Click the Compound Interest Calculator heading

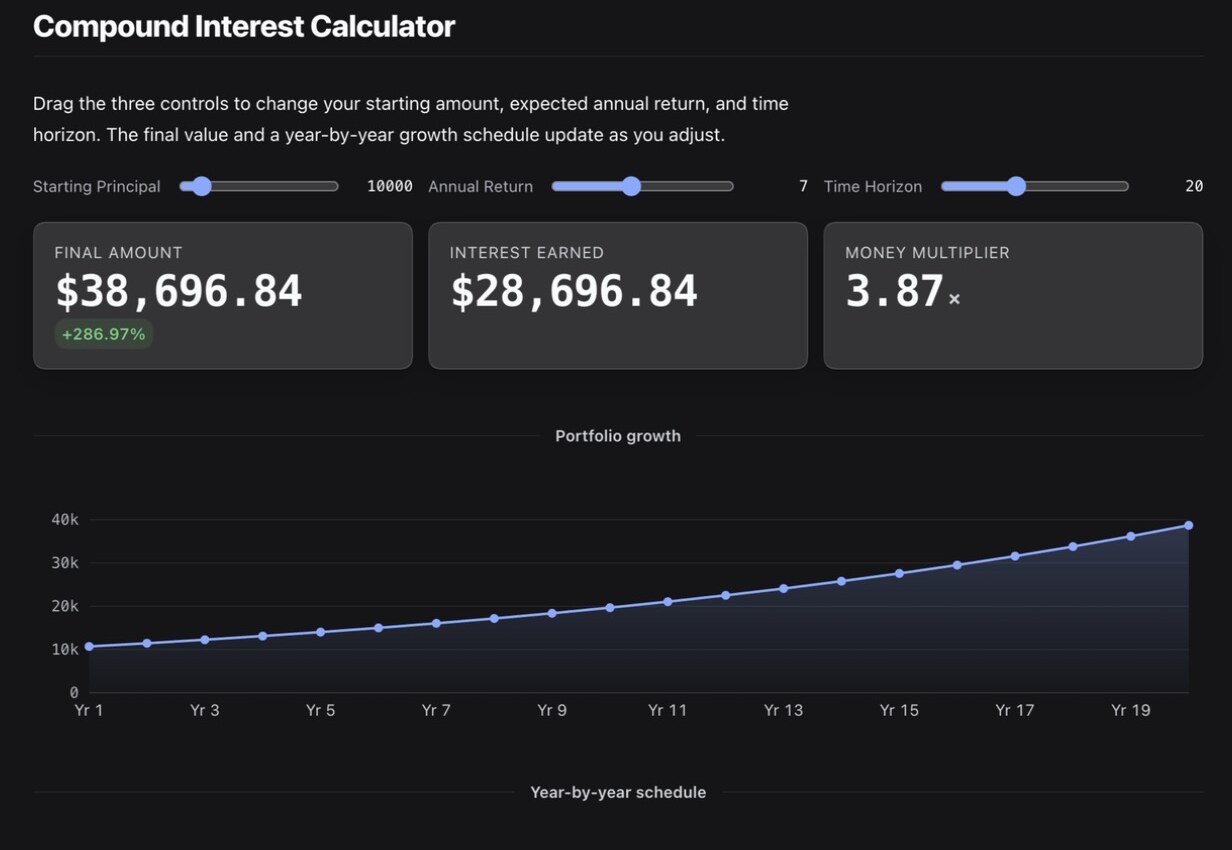pos(244,26)
